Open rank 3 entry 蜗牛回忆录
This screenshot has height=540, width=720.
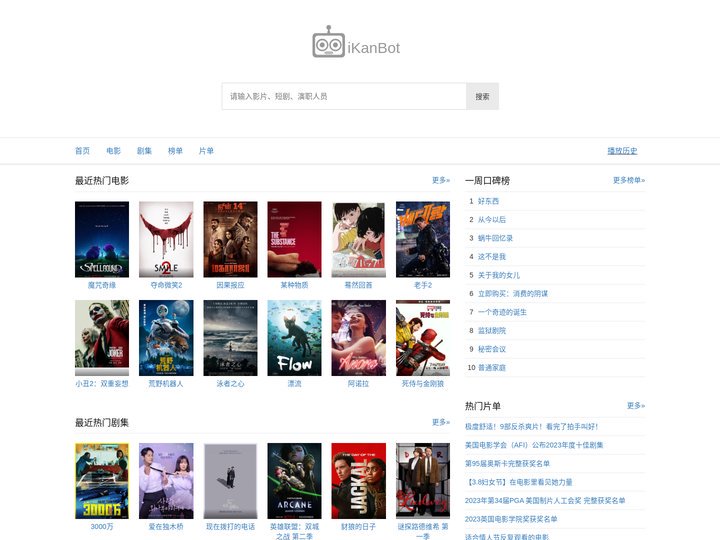point(495,238)
